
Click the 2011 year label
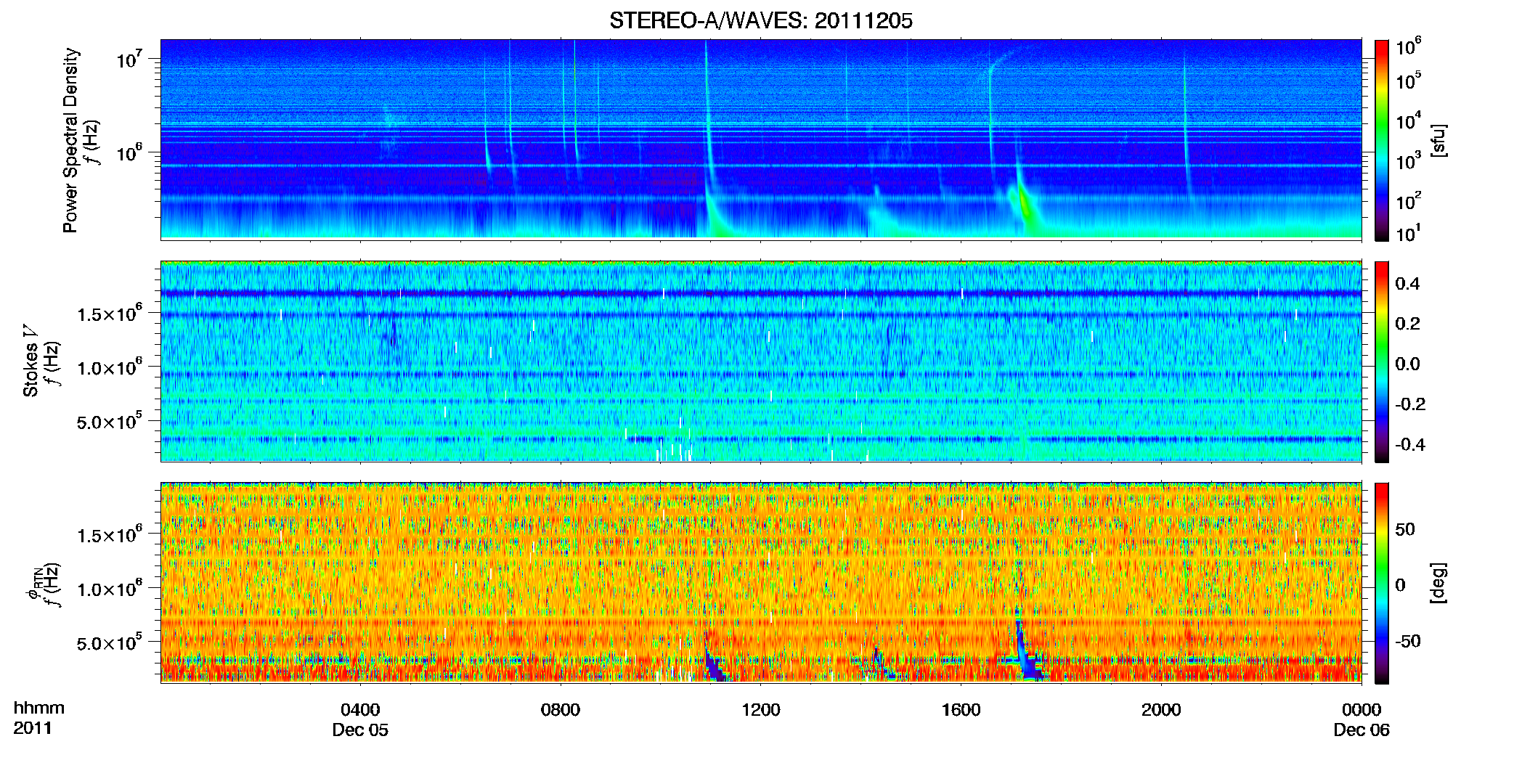33,728
